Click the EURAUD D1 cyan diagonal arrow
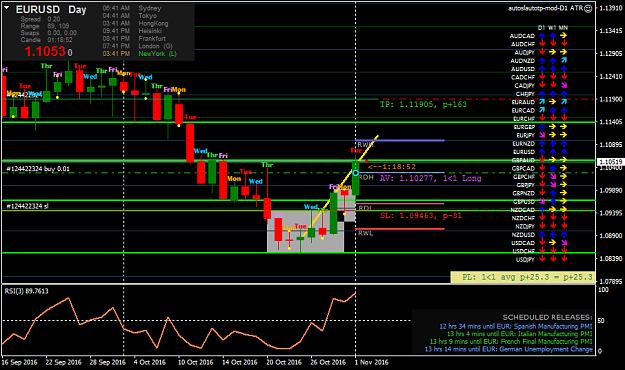 [542, 102]
